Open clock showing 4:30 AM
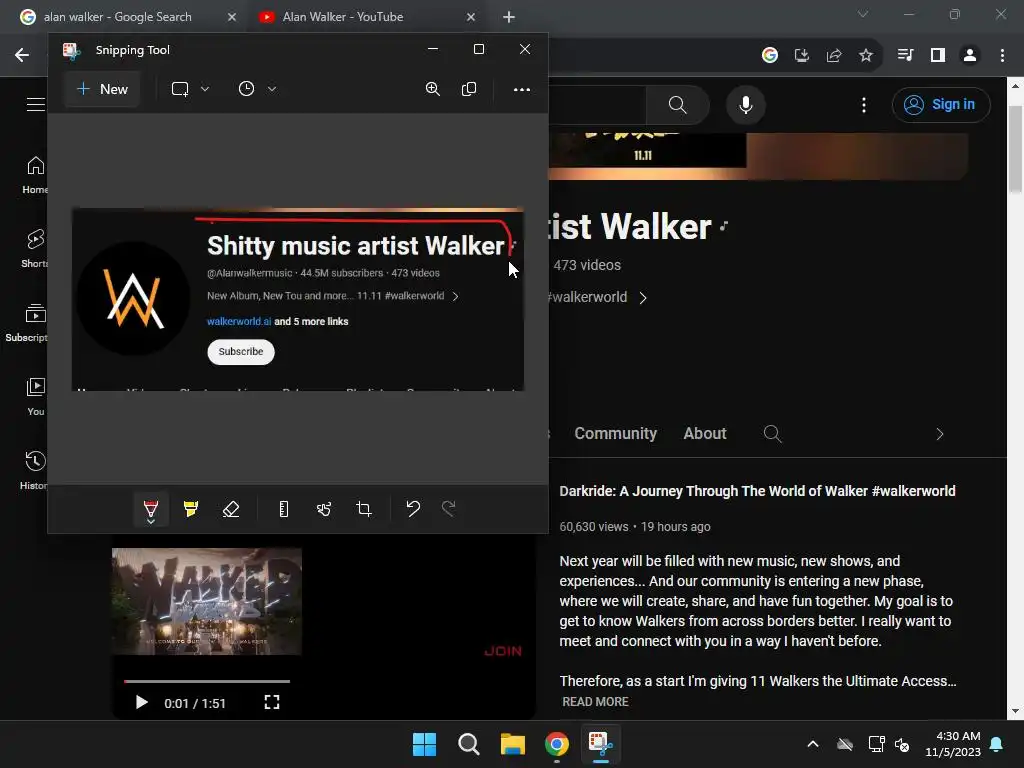 pos(953,744)
